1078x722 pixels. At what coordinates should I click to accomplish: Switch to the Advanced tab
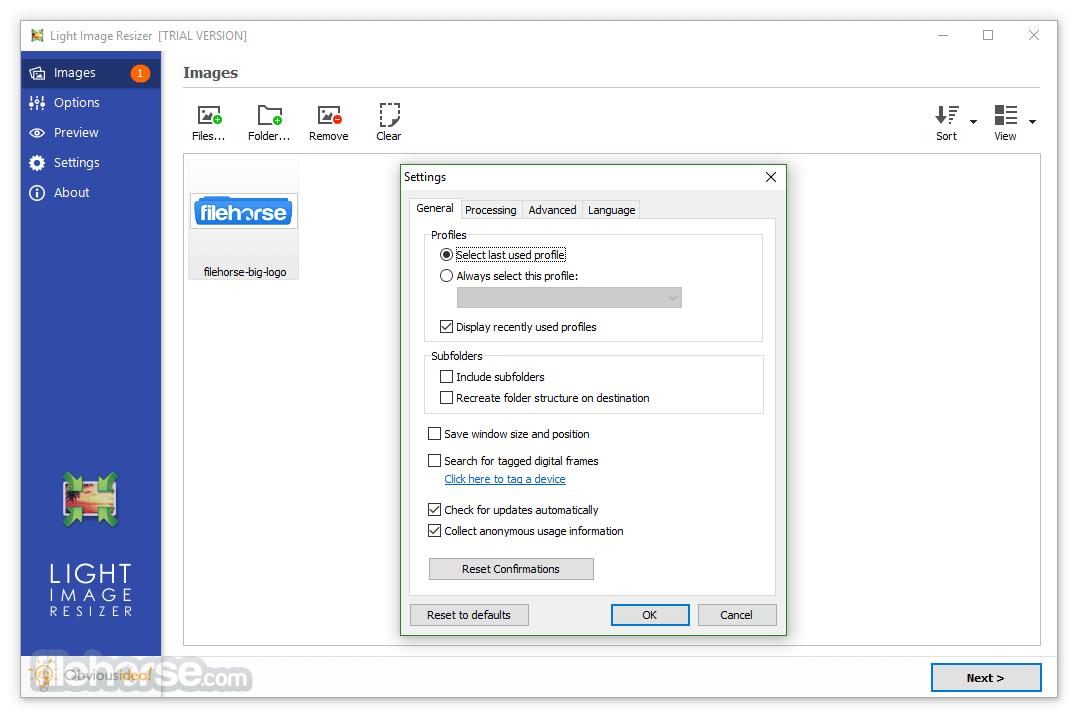(552, 210)
